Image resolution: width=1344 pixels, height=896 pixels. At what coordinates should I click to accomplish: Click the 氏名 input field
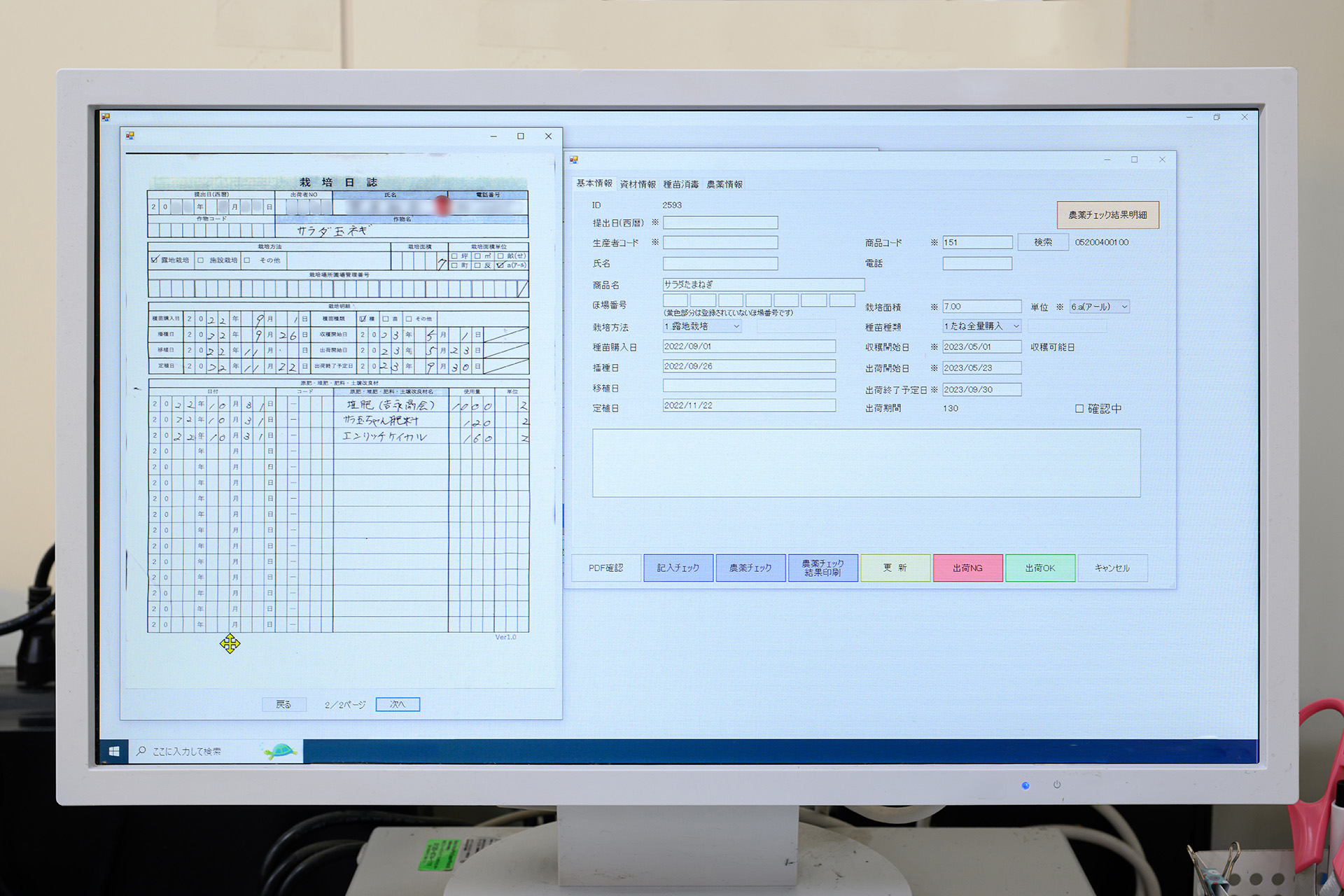click(x=720, y=263)
